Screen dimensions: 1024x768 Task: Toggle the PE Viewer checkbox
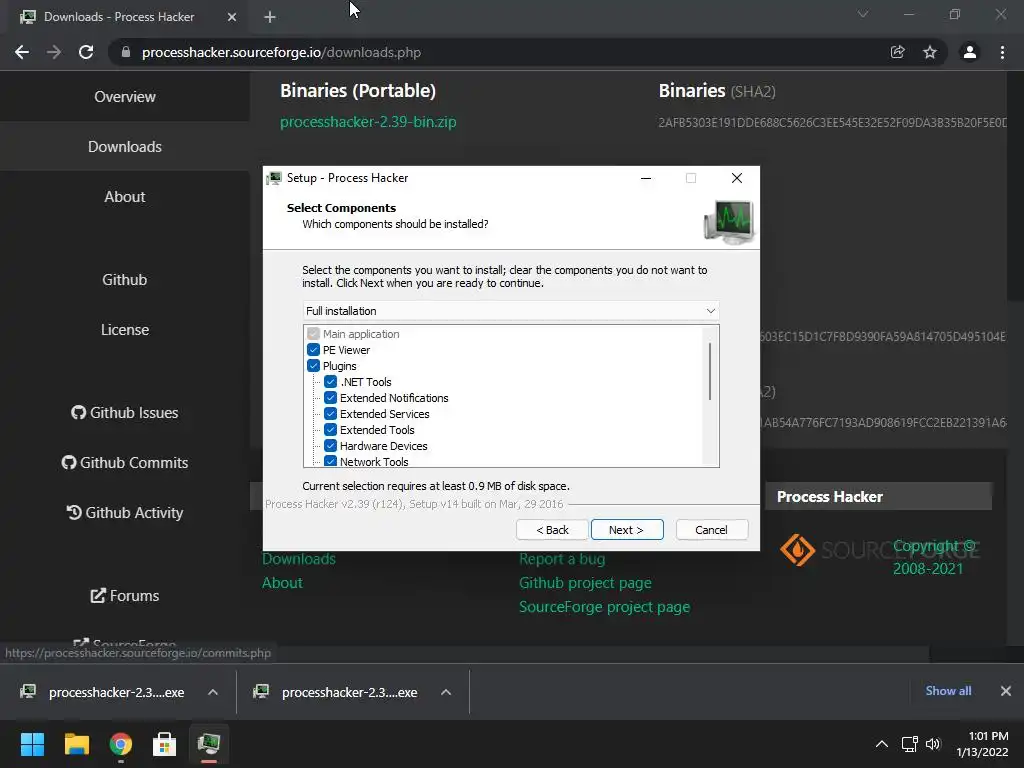point(313,350)
